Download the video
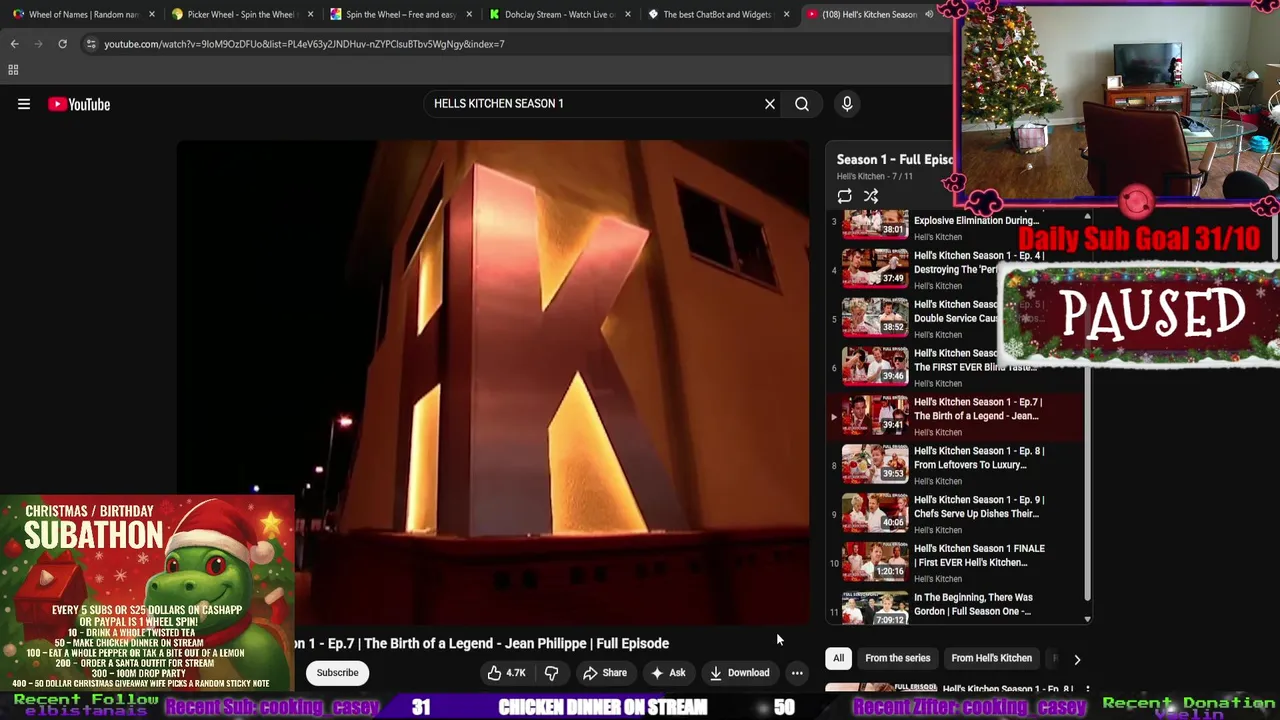1280x720 pixels. pyautogui.click(x=740, y=673)
